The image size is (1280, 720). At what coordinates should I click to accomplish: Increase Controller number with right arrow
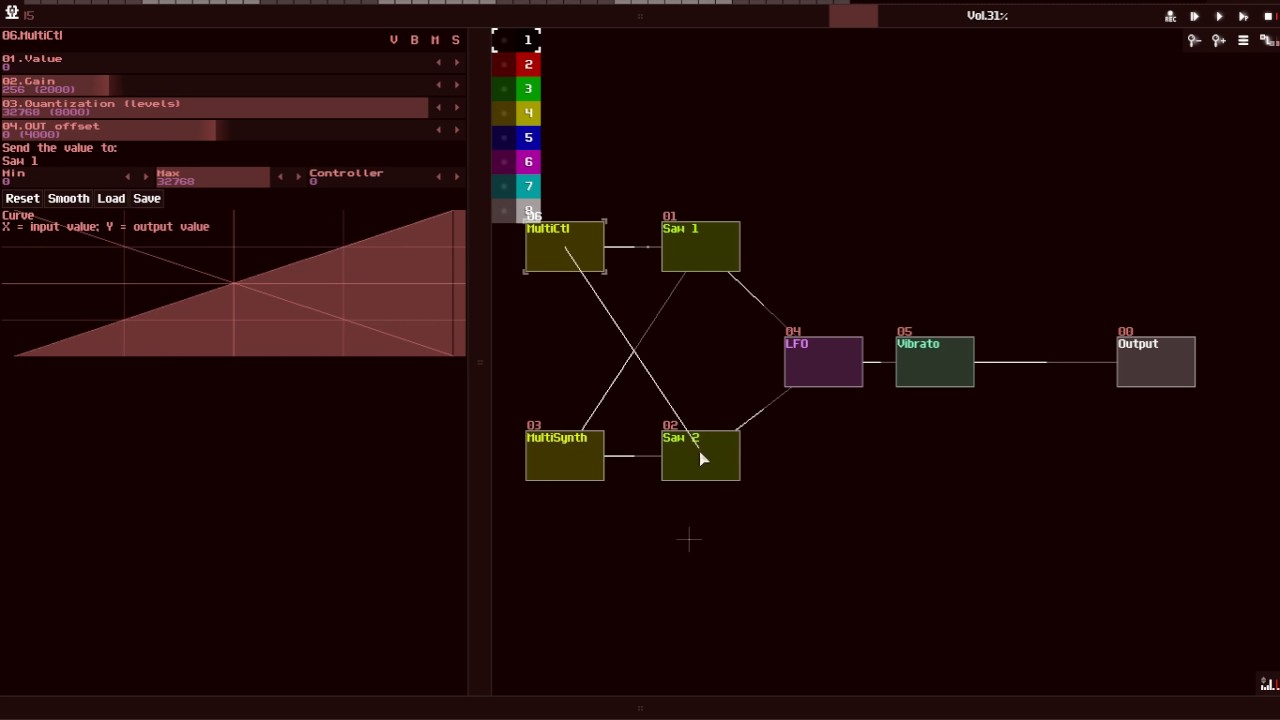tap(457, 177)
